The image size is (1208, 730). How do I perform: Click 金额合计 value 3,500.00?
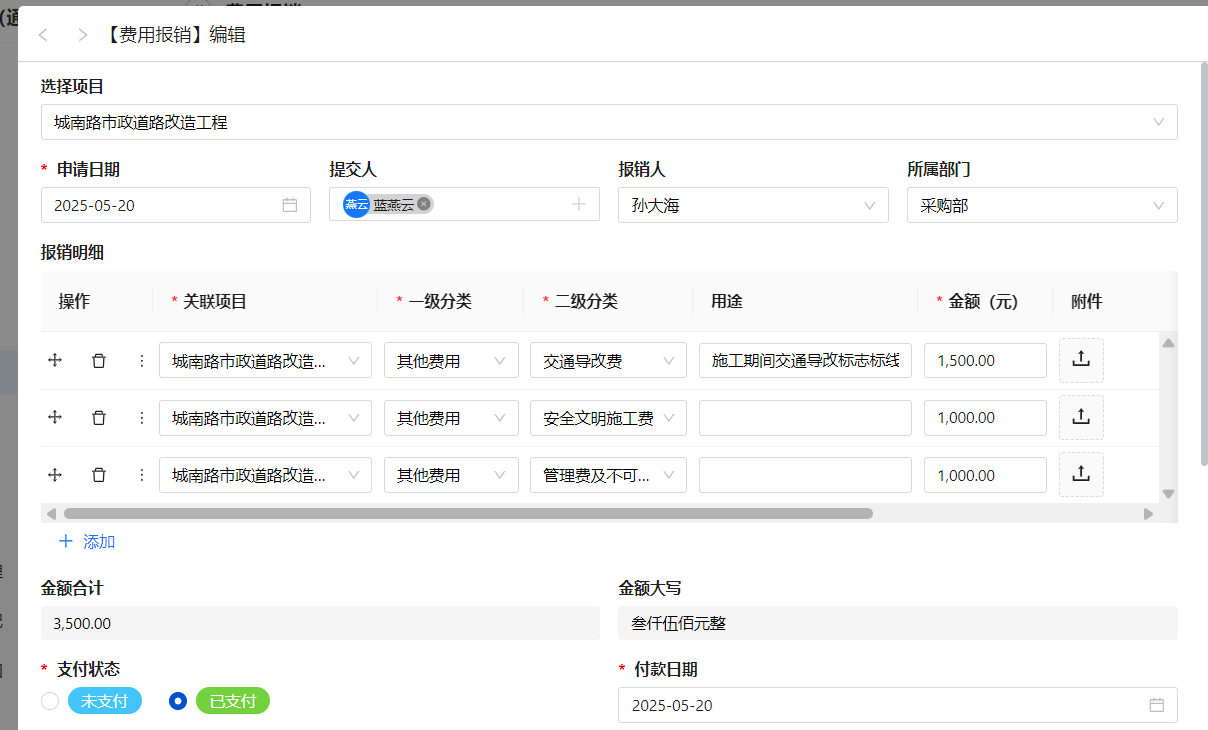[x=320, y=623]
